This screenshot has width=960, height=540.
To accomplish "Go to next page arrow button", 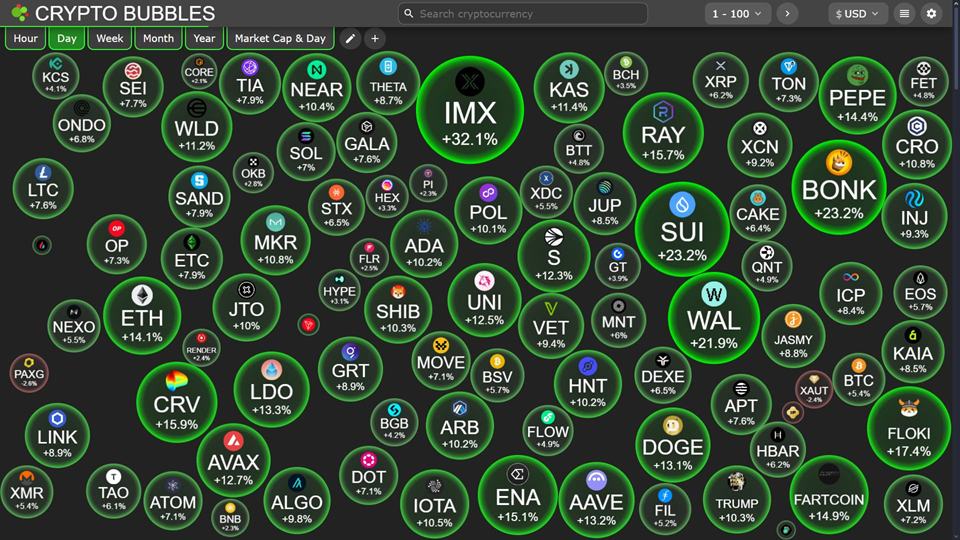I will (787, 13).
